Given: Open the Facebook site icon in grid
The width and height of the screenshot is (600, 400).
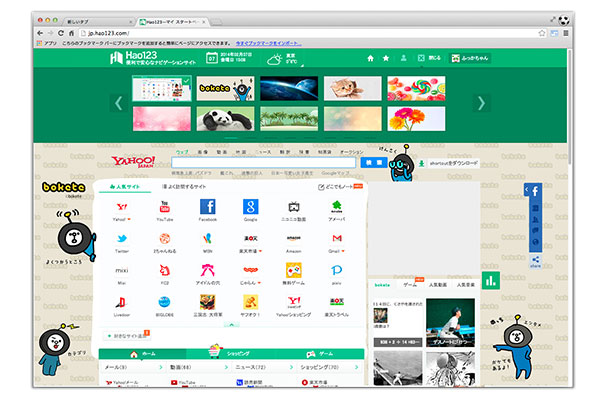Looking at the screenshot, I should pos(208,207).
